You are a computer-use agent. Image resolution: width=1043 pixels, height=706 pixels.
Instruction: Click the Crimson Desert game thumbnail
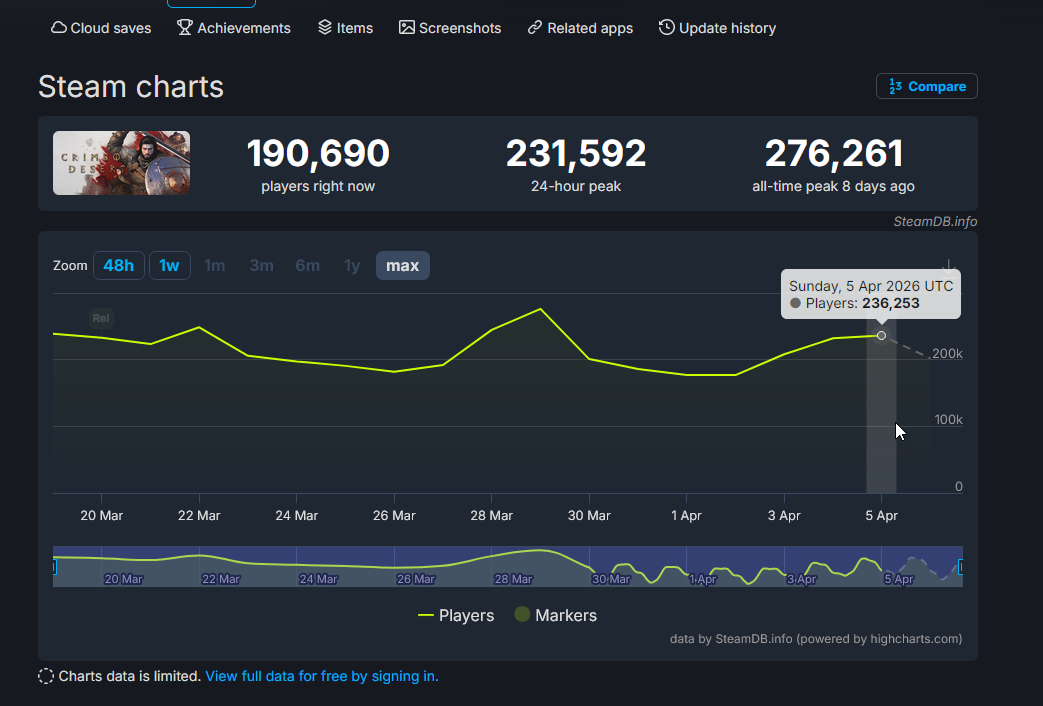pos(122,163)
